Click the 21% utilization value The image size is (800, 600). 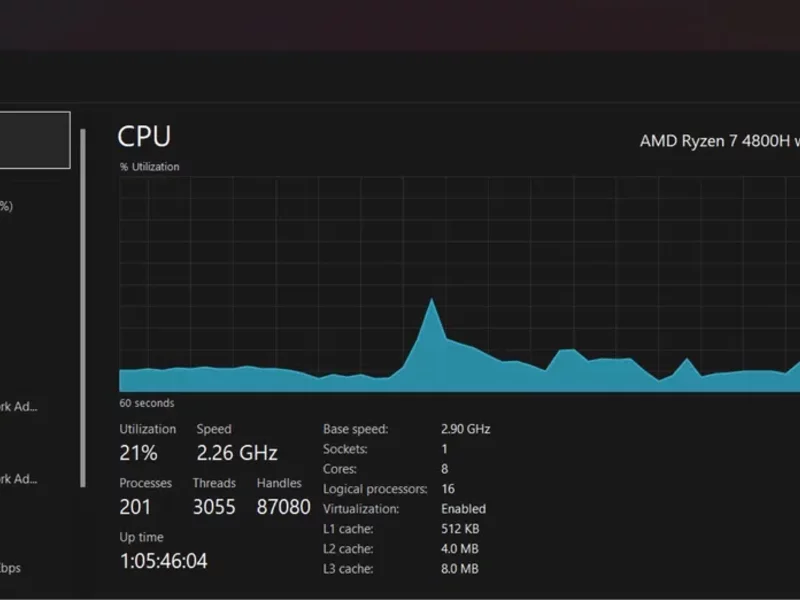(x=138, y=453)
